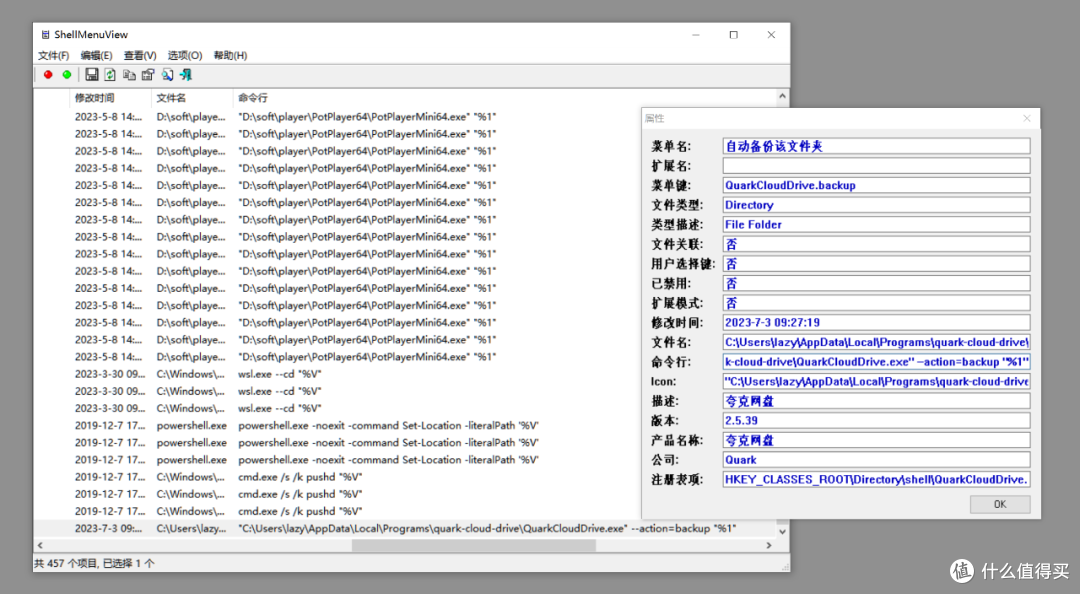Open the 编辑(E) menu
The image size is (1080, 594).
tap(96, 55)
